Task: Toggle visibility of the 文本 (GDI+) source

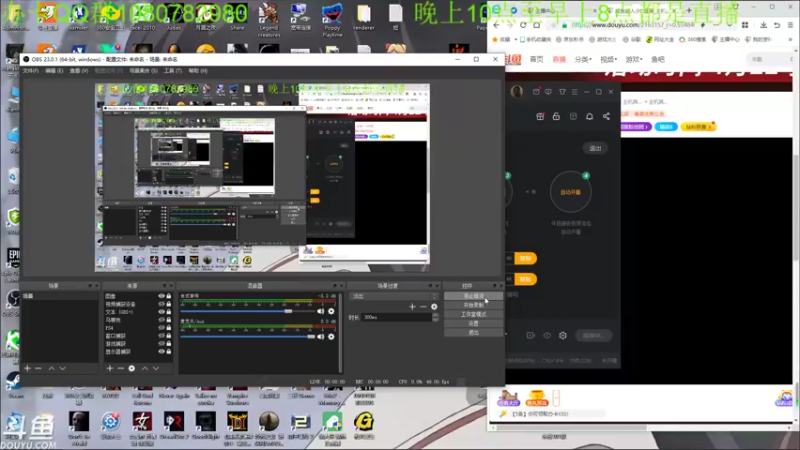Action: point(161,312)
